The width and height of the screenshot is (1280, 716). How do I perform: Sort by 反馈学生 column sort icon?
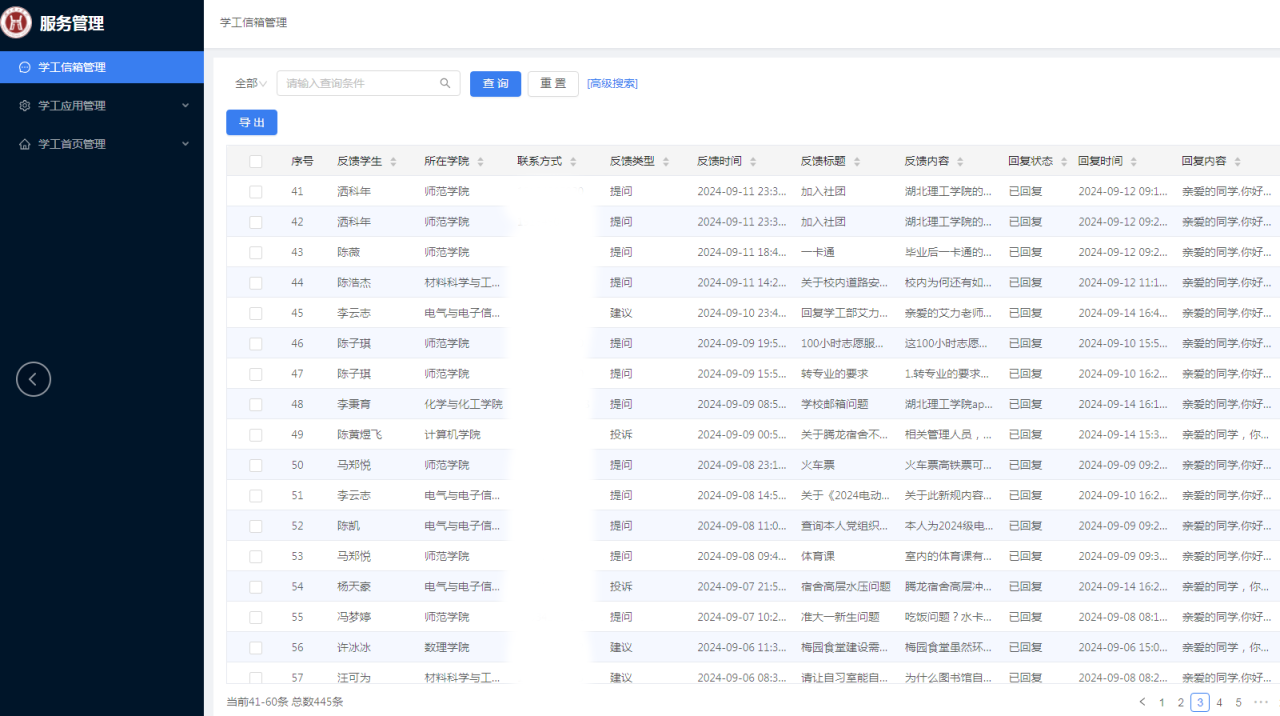(x=393, y=162)
